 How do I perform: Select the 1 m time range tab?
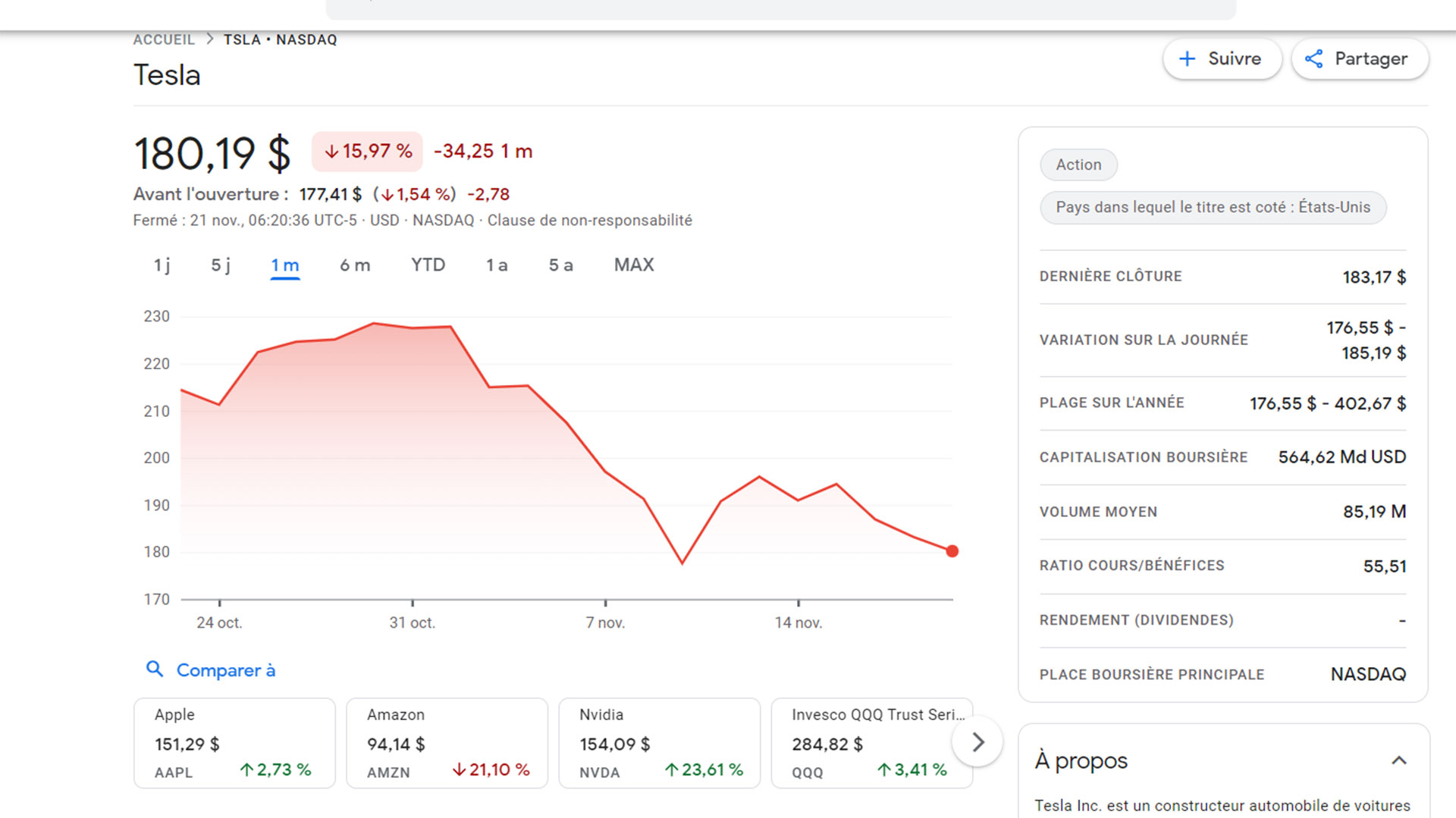pos(285,265)
